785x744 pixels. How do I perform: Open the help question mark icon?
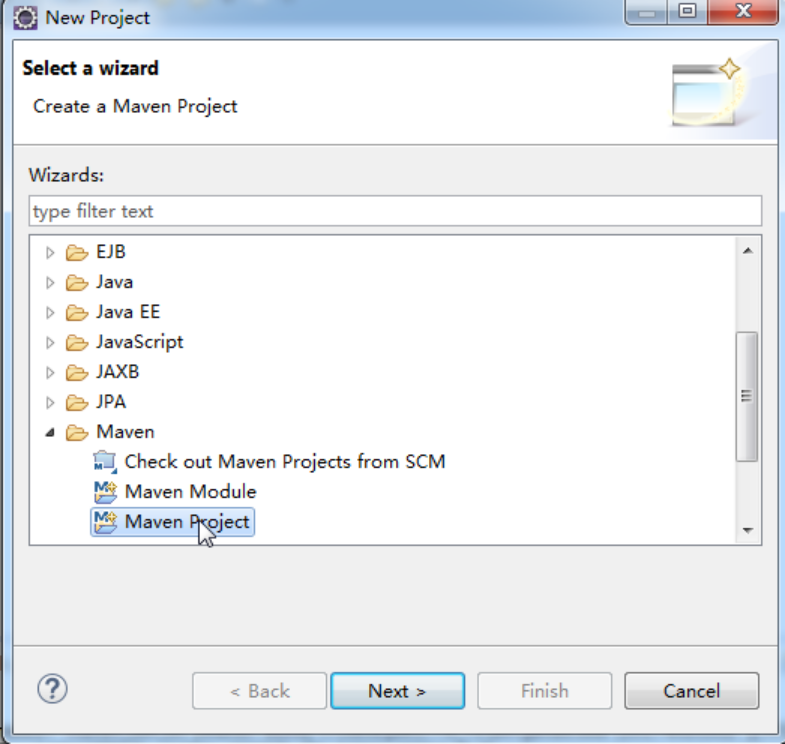click(x=52, y=689)
